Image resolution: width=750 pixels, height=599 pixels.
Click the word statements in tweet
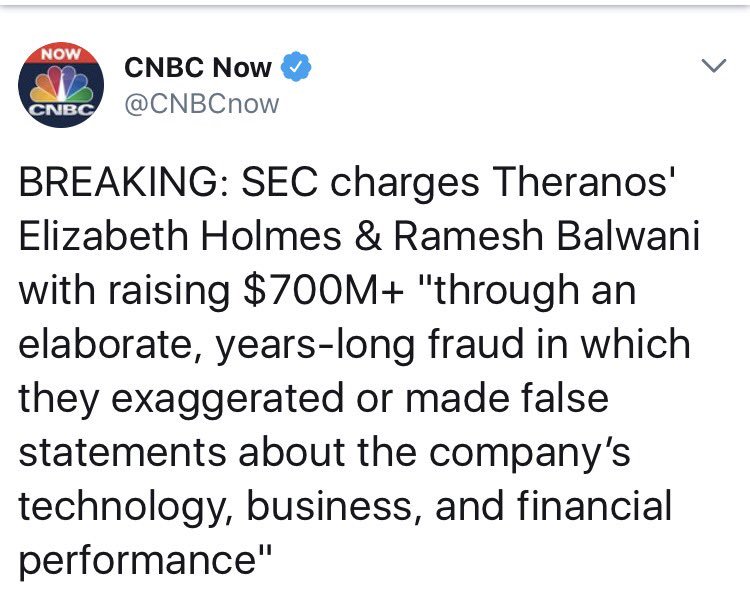[122, 453]
